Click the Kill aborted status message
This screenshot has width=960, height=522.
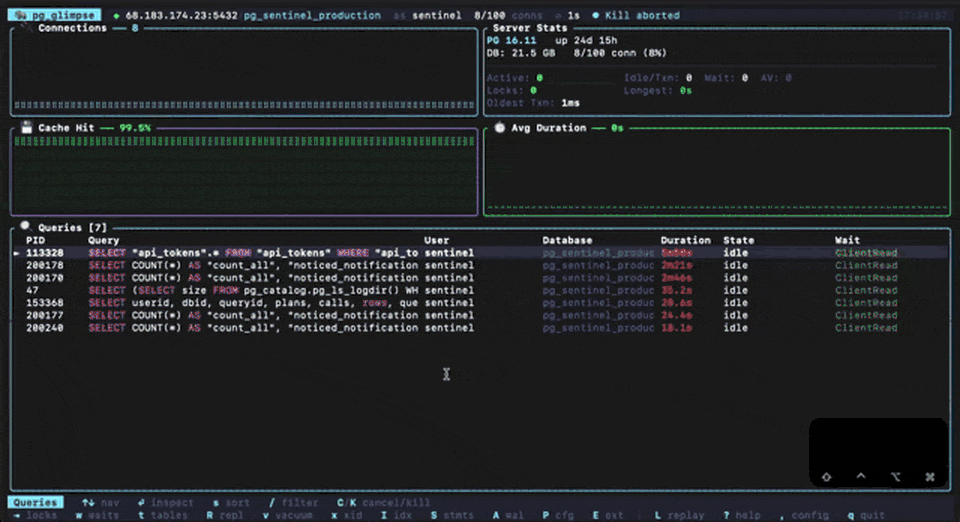[642, 15]
